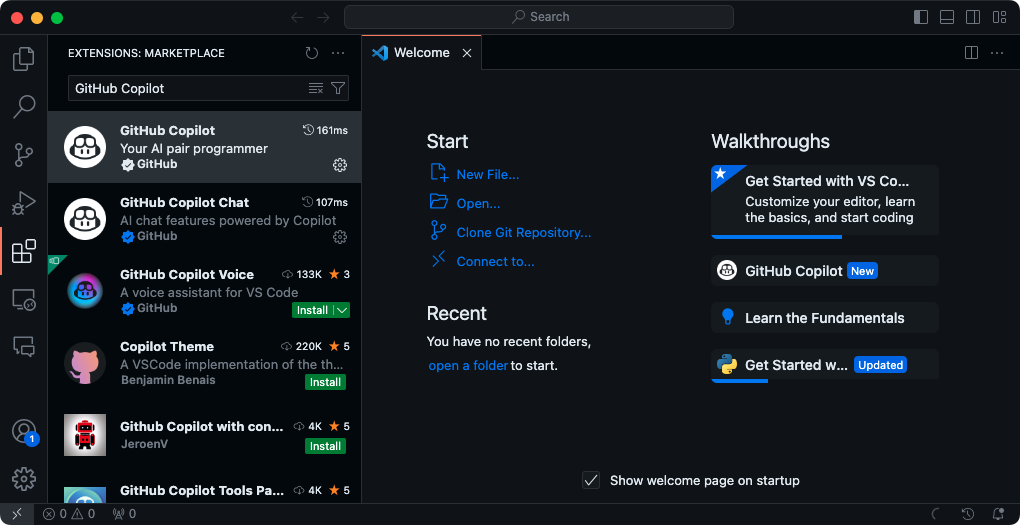Install Github Copilot with context extension
Image resolution: width=1020 pixels, height=525 pixels.
(x=325, y=446)
